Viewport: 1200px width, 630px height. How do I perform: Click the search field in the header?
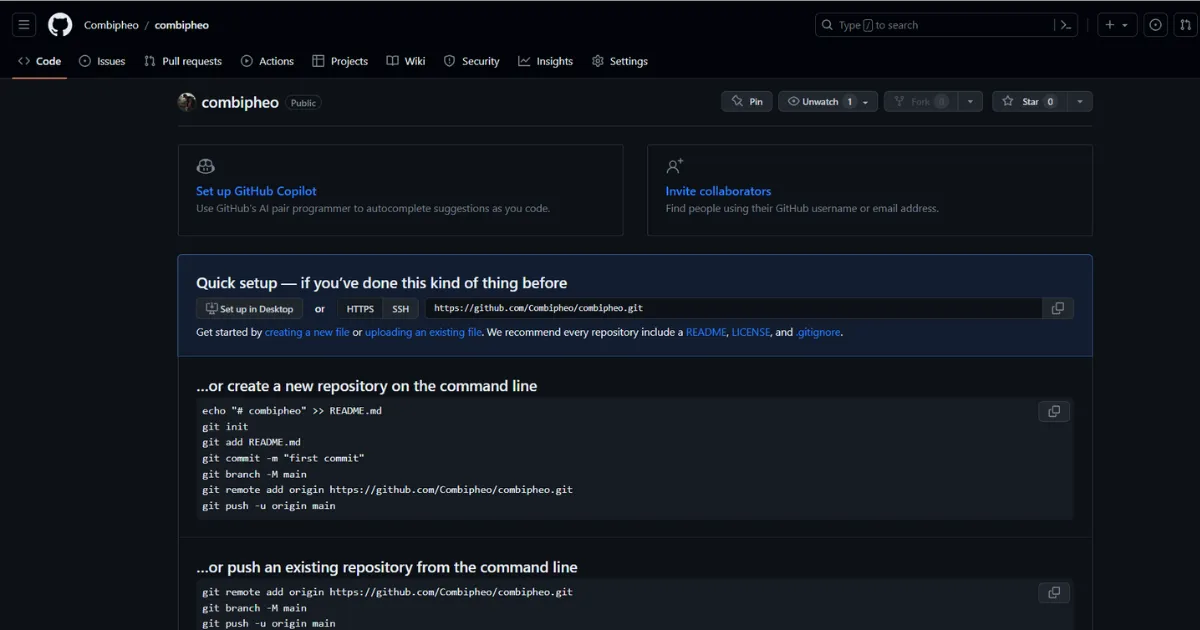930,24
